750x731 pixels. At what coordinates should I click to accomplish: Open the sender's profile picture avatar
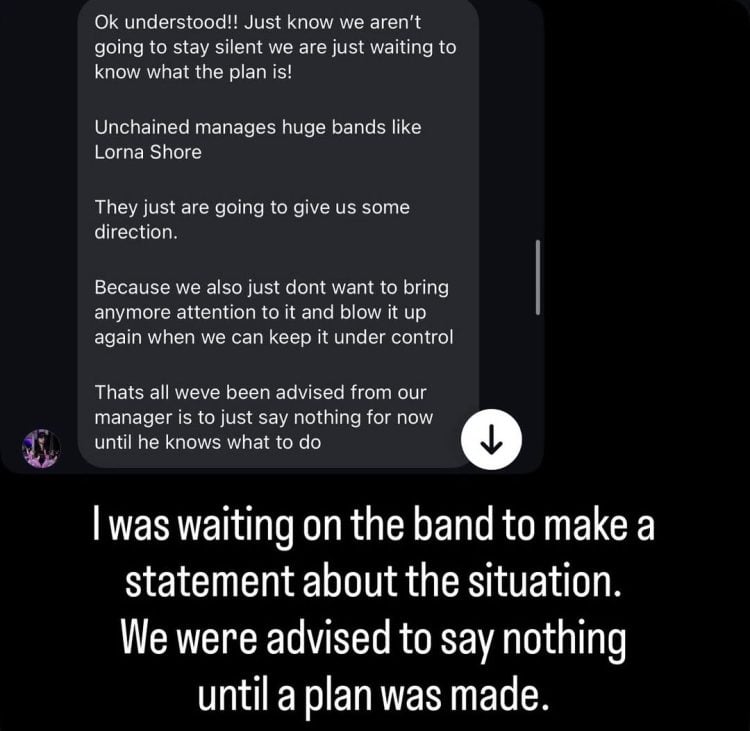pos(42,448)
